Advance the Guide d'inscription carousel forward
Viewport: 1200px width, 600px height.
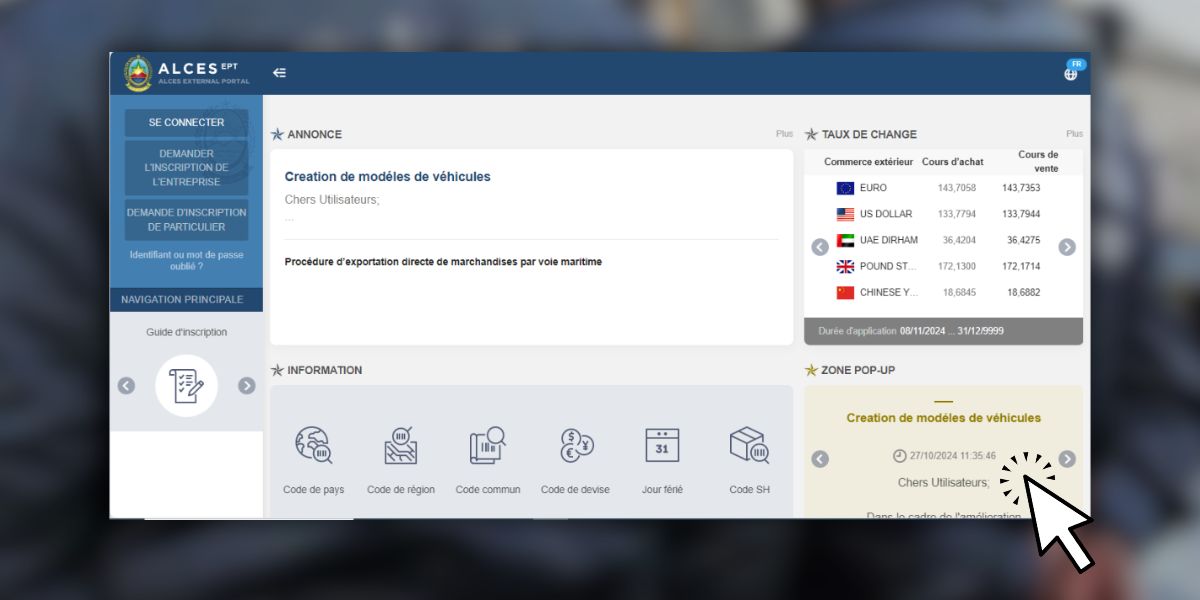tap(247, 385)
